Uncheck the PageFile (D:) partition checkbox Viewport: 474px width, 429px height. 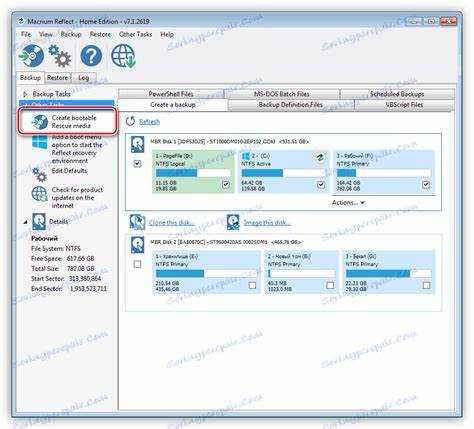[226, 184]
